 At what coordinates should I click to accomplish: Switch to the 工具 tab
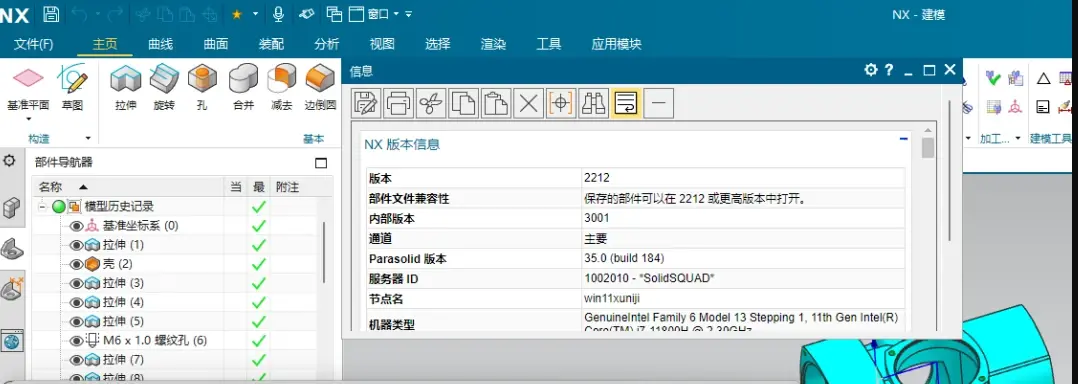pyautogui.click(x=549, y=44)
